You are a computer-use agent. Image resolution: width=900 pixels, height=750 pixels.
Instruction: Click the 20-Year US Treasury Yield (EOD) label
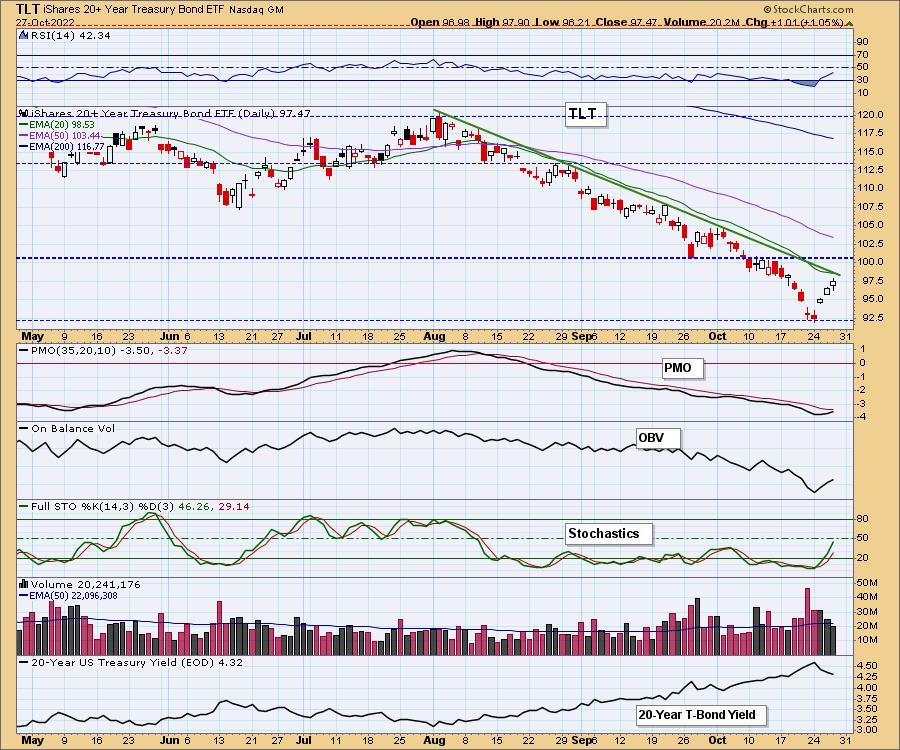point(137,662)
